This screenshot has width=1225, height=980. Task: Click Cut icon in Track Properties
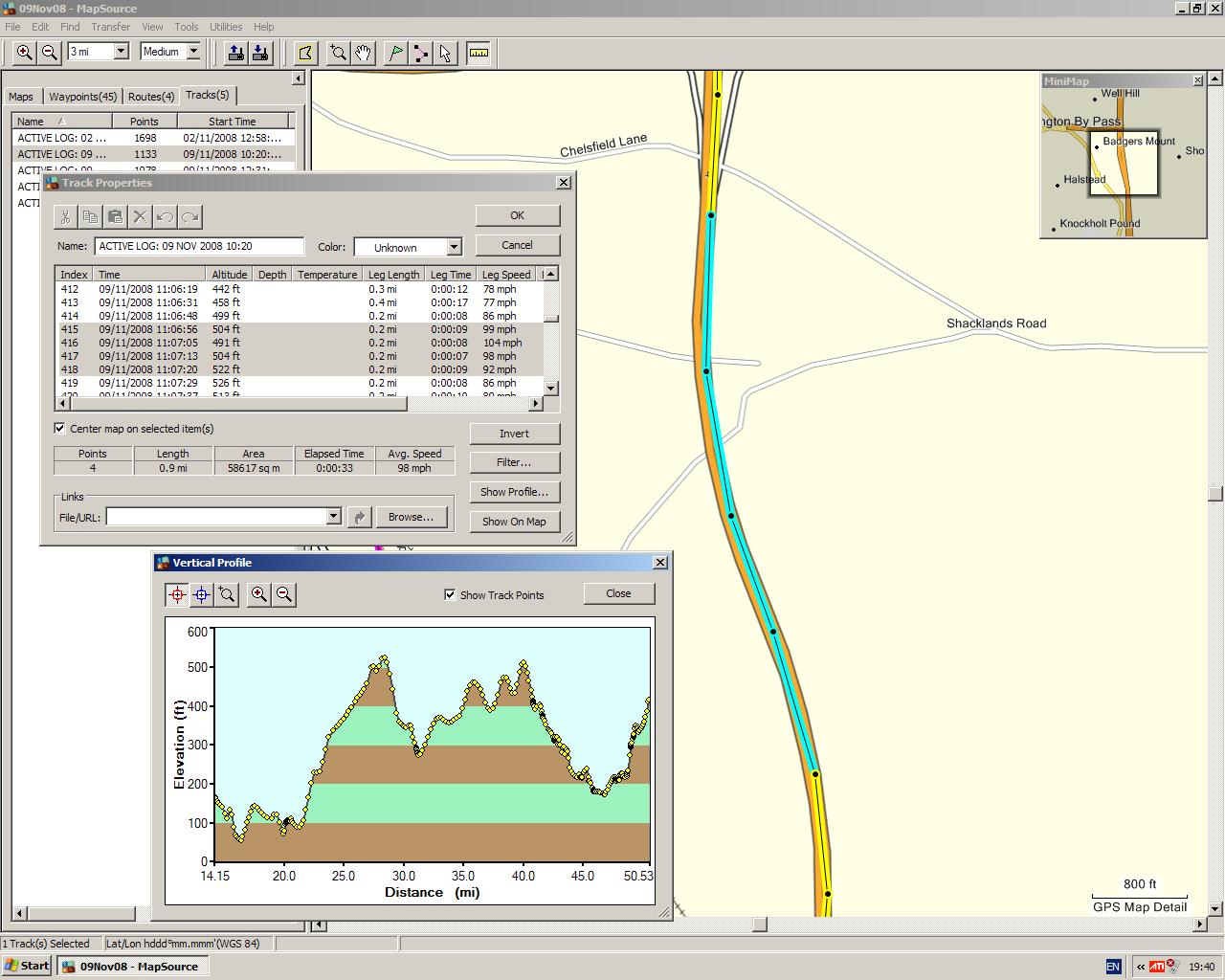click(65, 216)
